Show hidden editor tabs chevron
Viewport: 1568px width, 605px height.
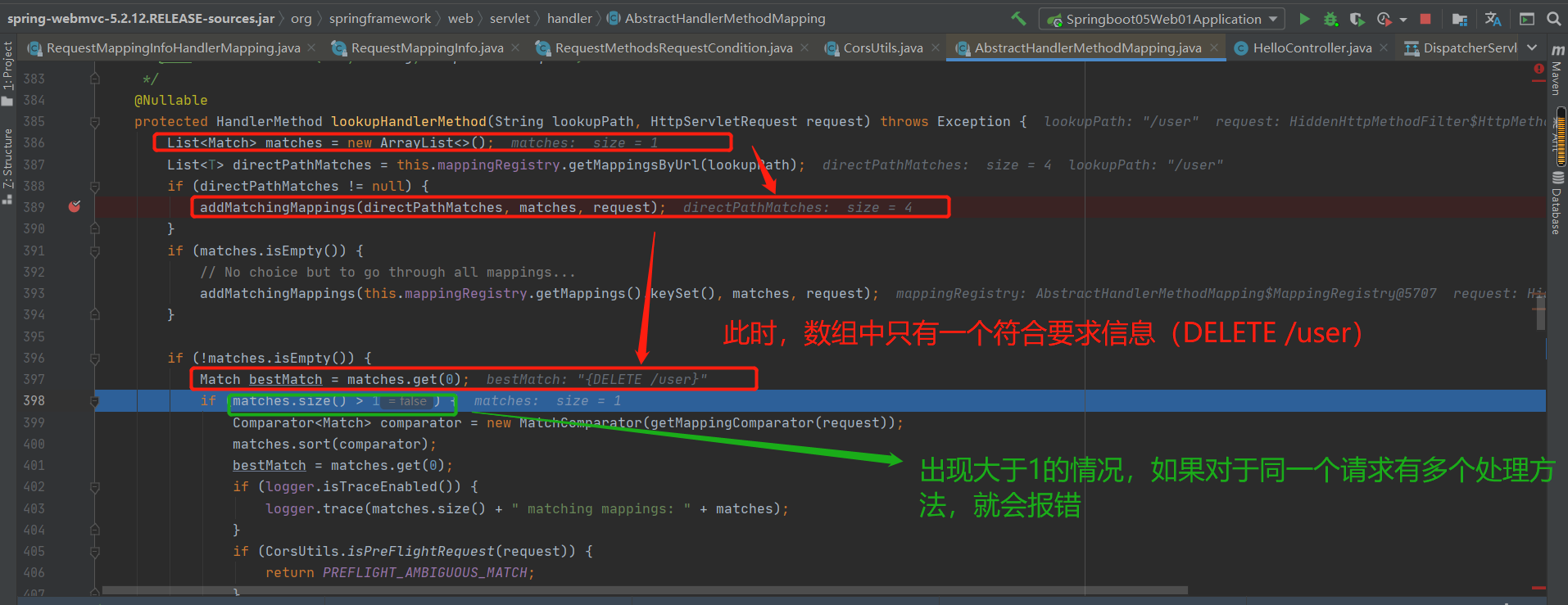point(1533,47)
